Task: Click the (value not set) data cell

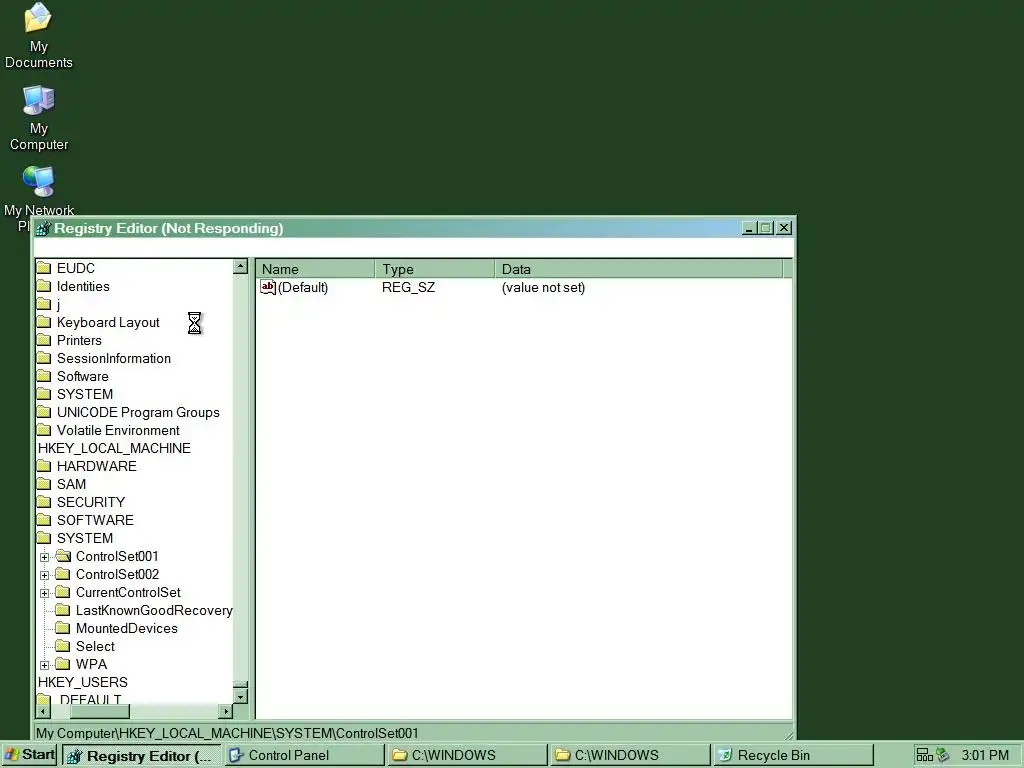Action: tap(543, 287)
